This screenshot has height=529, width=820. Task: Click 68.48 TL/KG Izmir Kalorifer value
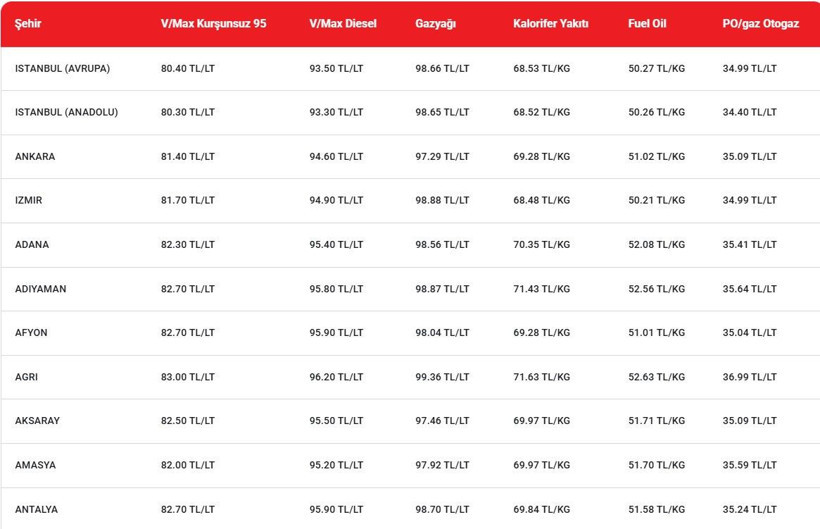(x=542, y=200)
